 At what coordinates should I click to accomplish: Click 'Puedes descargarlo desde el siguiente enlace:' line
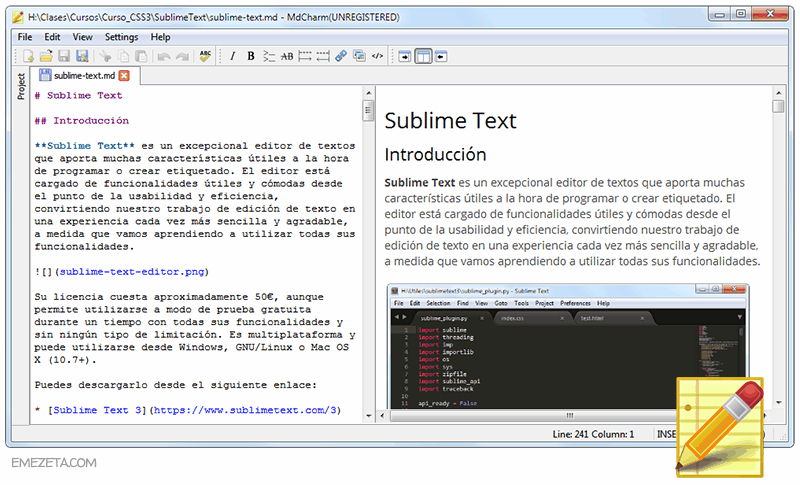tap(176, 385)
